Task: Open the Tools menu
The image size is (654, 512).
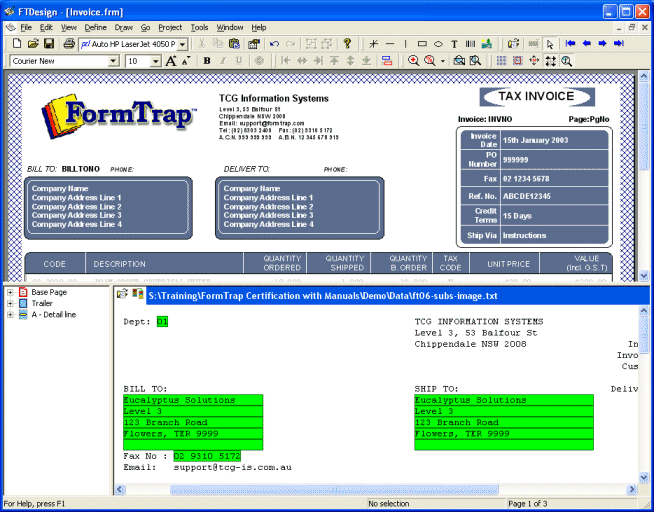Action: (x=199, y=28)
